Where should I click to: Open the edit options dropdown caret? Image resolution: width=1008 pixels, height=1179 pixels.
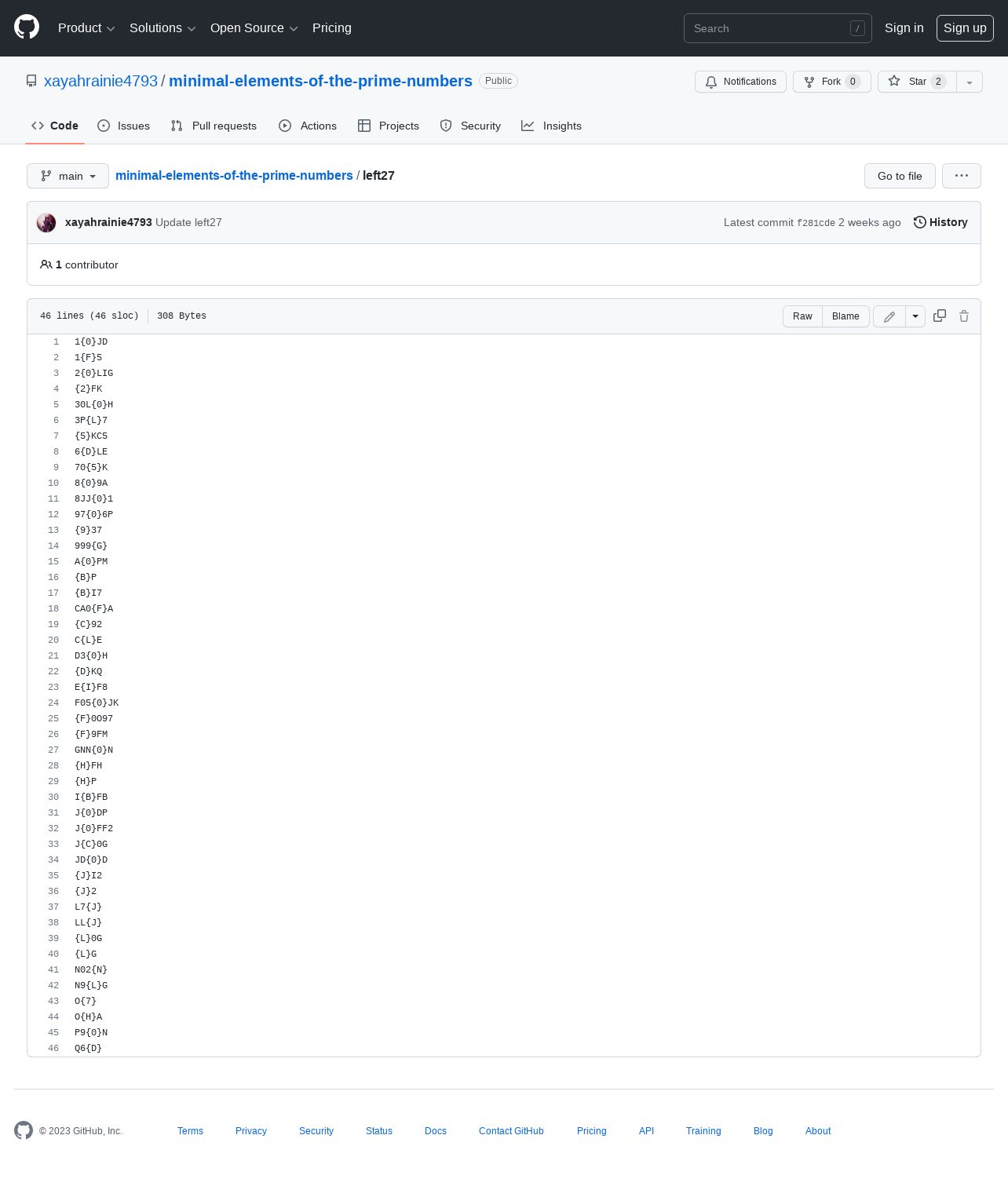tap(915, 316)
